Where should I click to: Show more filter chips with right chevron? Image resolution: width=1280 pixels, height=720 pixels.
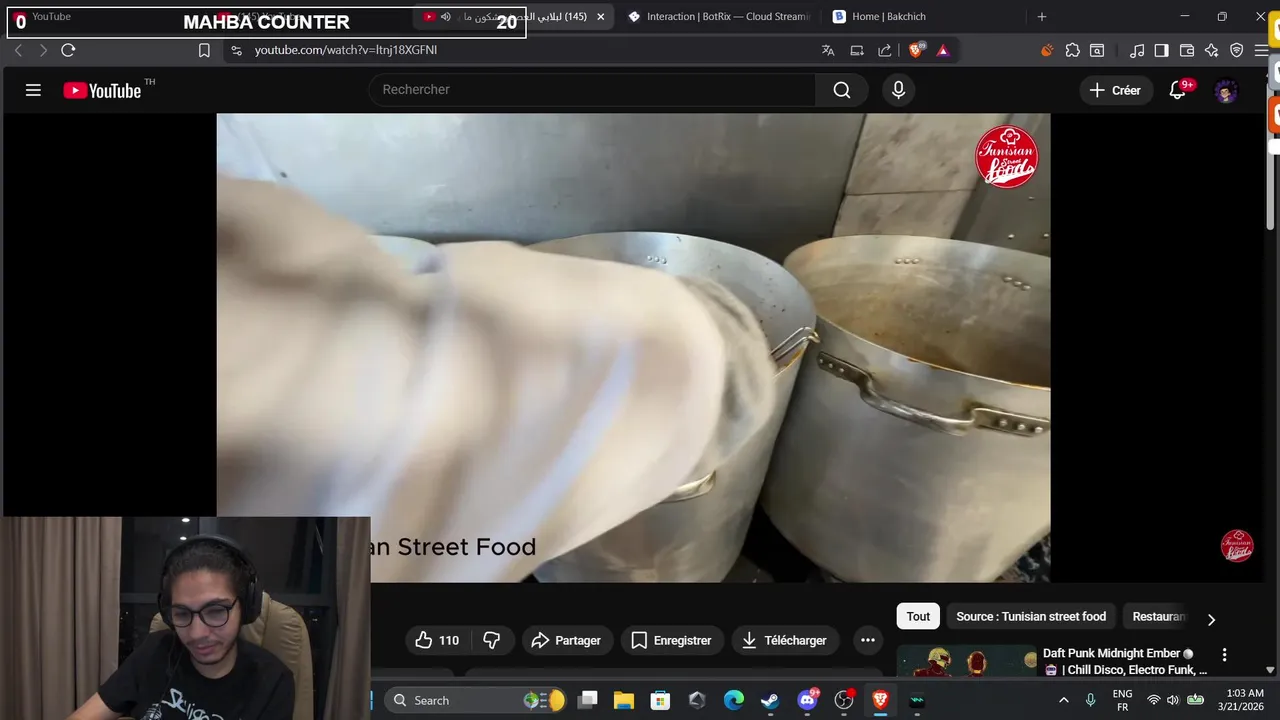tap(1211, 619)
